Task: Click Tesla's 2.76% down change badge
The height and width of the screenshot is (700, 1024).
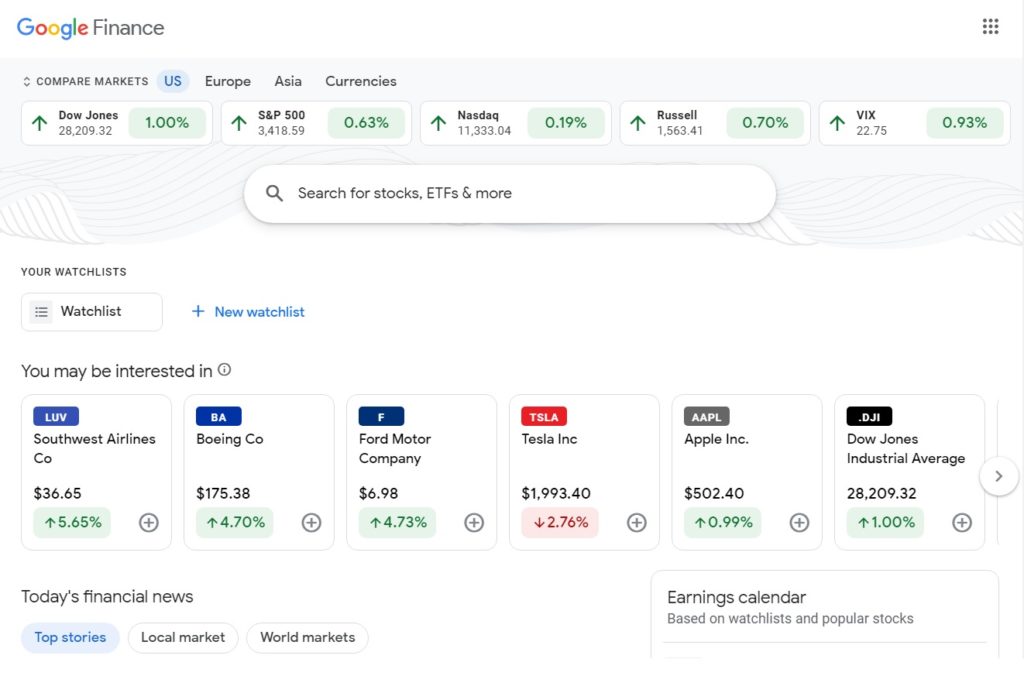Action: pos(560,522)
